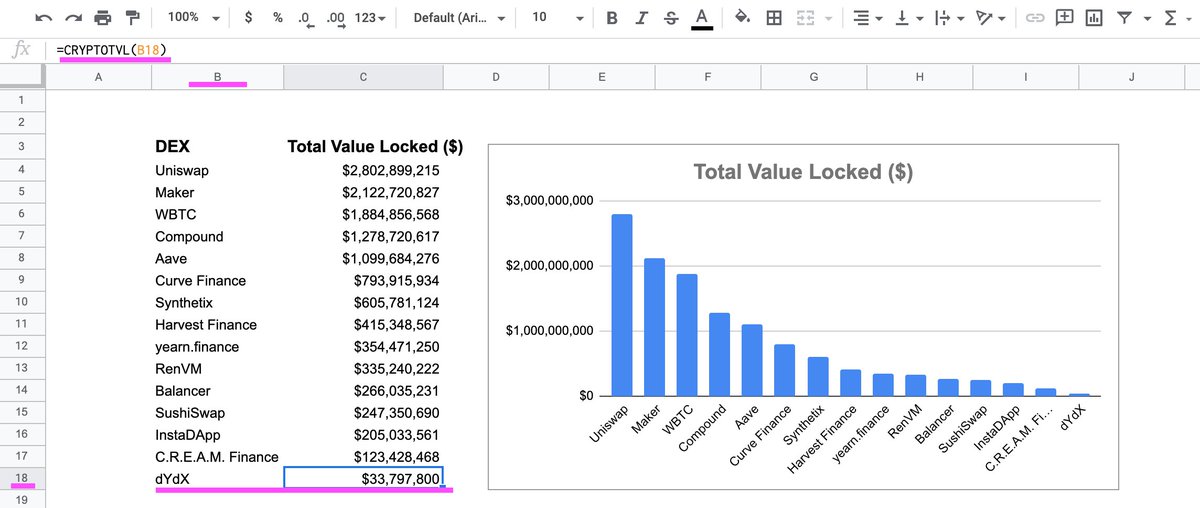Select column A header
The image size is (1200, 508).
97,77
